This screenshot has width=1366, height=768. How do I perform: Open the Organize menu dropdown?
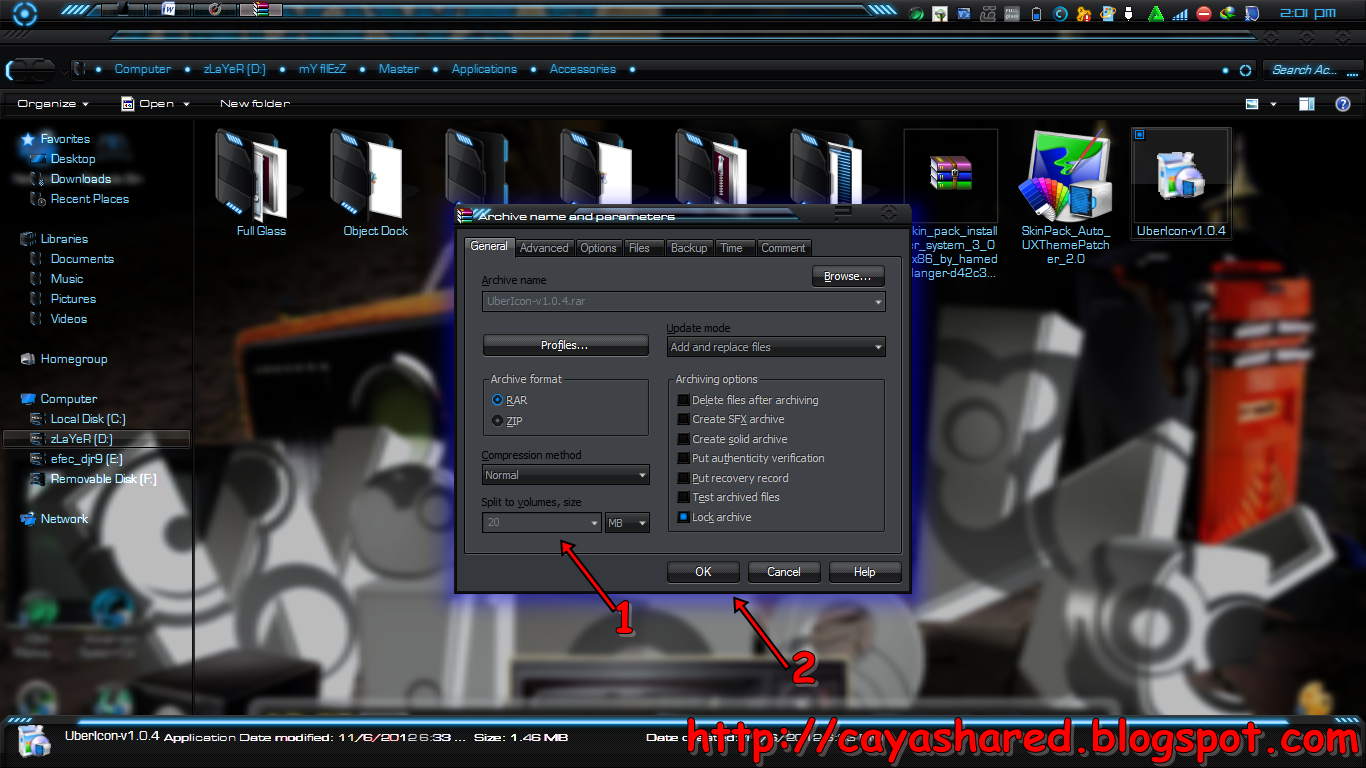(53, 104)
